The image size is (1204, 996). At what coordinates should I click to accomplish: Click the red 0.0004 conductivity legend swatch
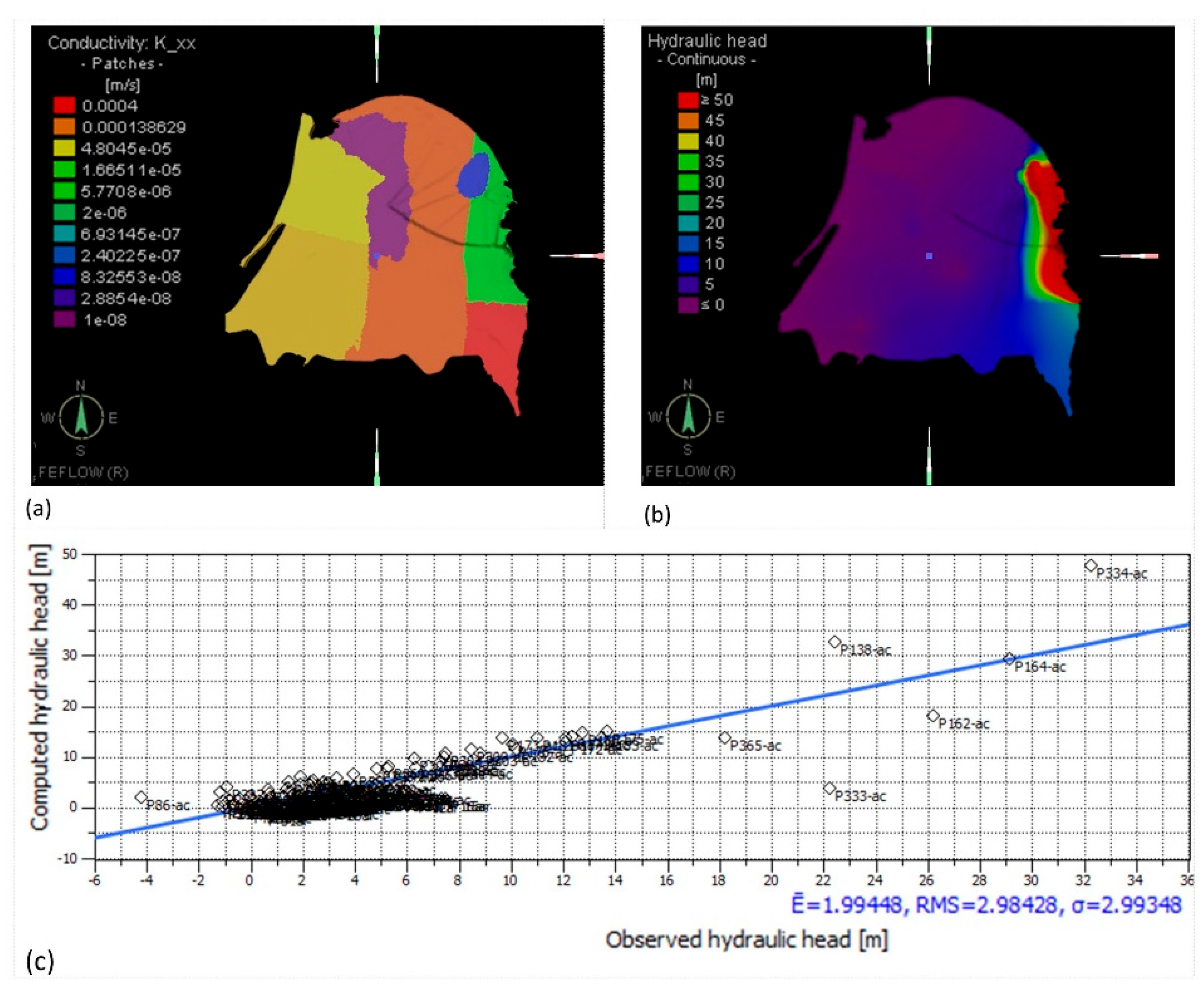(64, 106)
